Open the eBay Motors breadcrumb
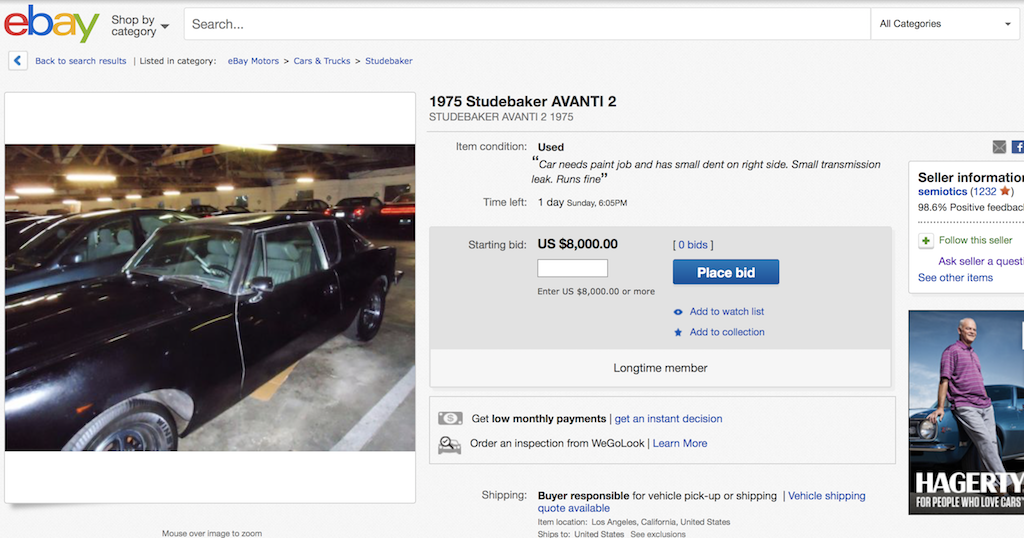 click(x=253, y=61)
